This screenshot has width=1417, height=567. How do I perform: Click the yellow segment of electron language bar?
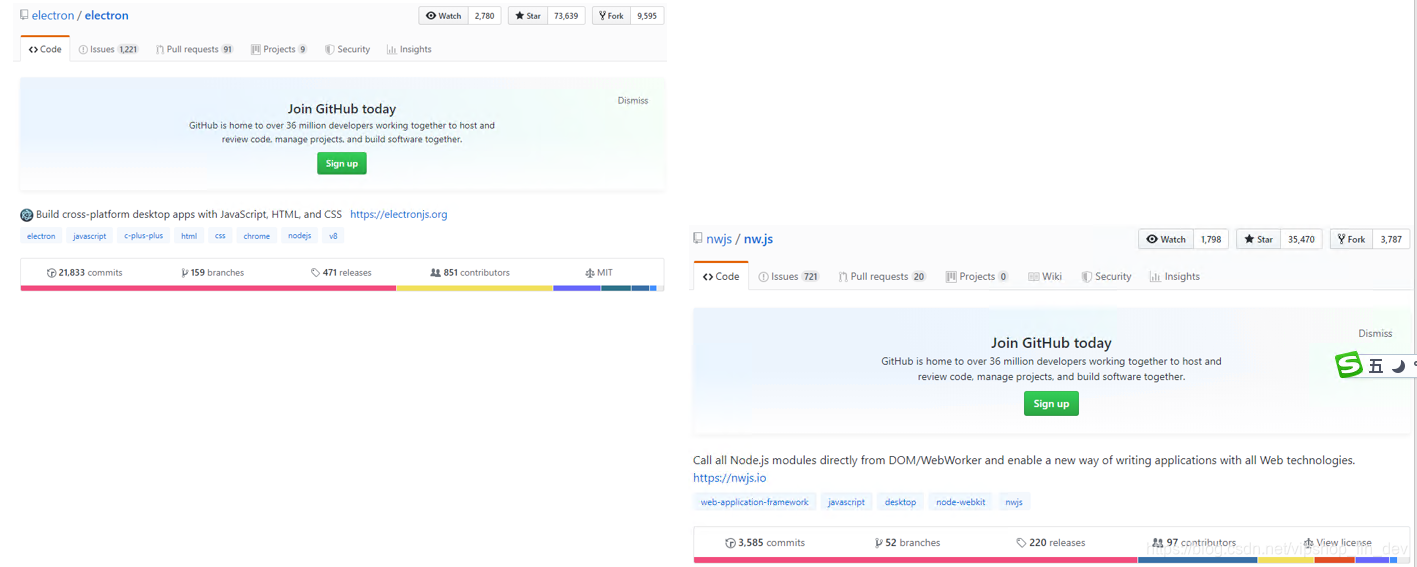click(x=474, y=288)
